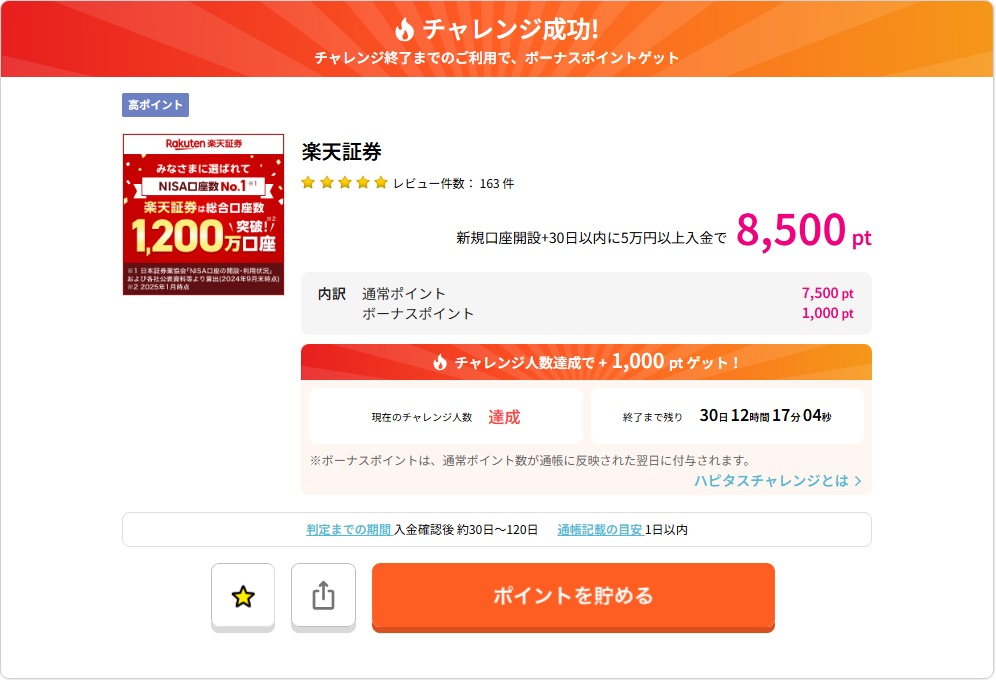Click the 高ポイント badge
The width and height of the screenshot is (996, 680).
[x=155, y=105]
